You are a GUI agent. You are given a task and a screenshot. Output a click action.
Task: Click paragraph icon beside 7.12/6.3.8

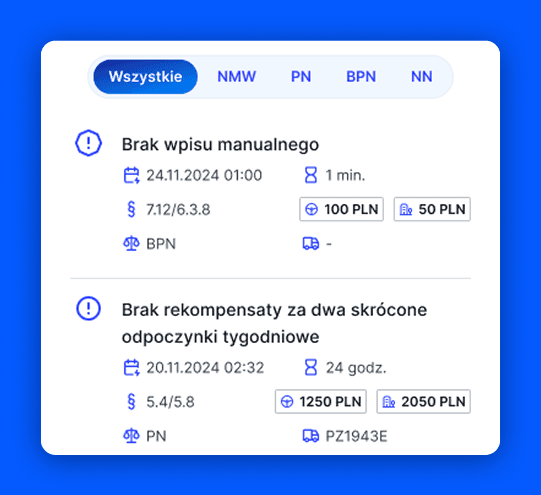coord(131,209)
